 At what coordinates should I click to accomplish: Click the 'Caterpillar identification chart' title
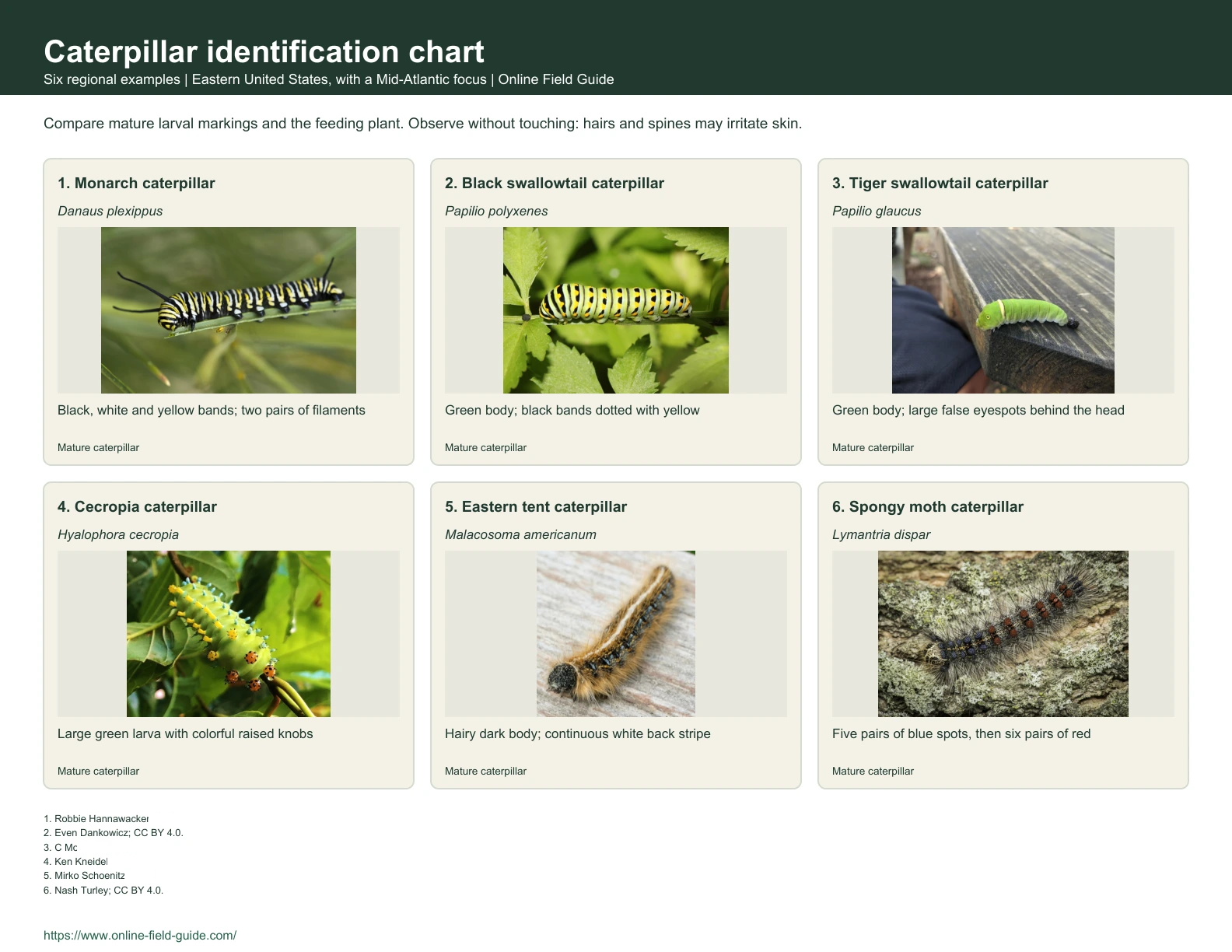pos(264,51)
